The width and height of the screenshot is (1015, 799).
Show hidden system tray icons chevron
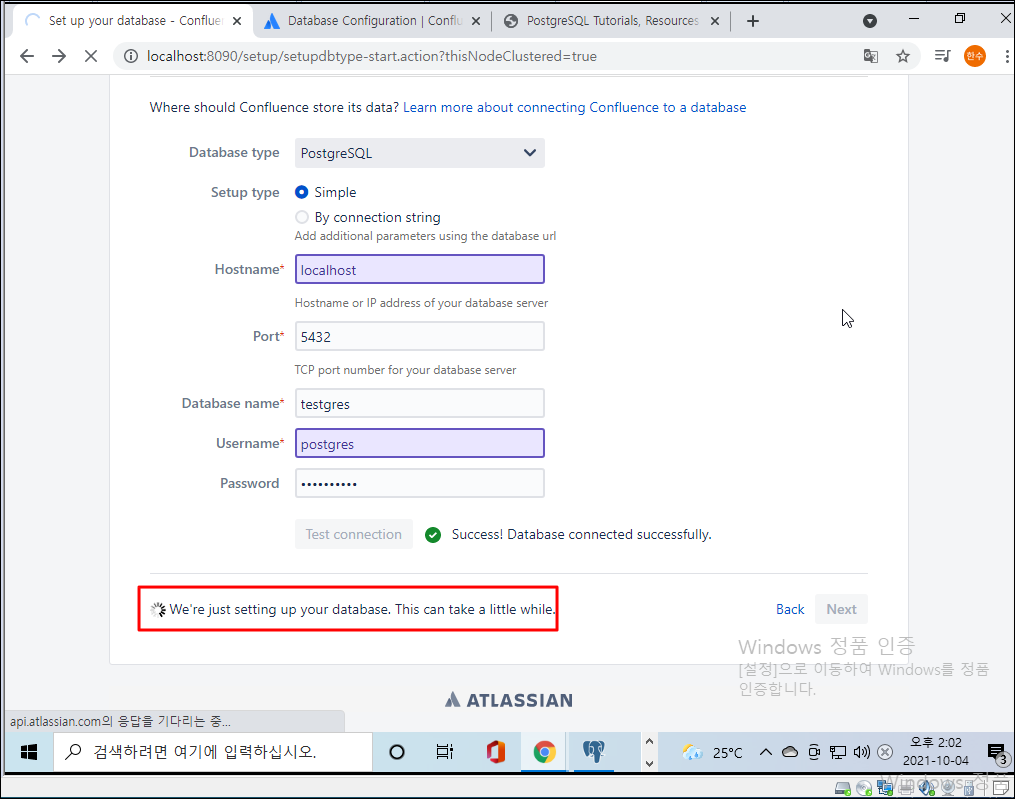pos(766,752)
